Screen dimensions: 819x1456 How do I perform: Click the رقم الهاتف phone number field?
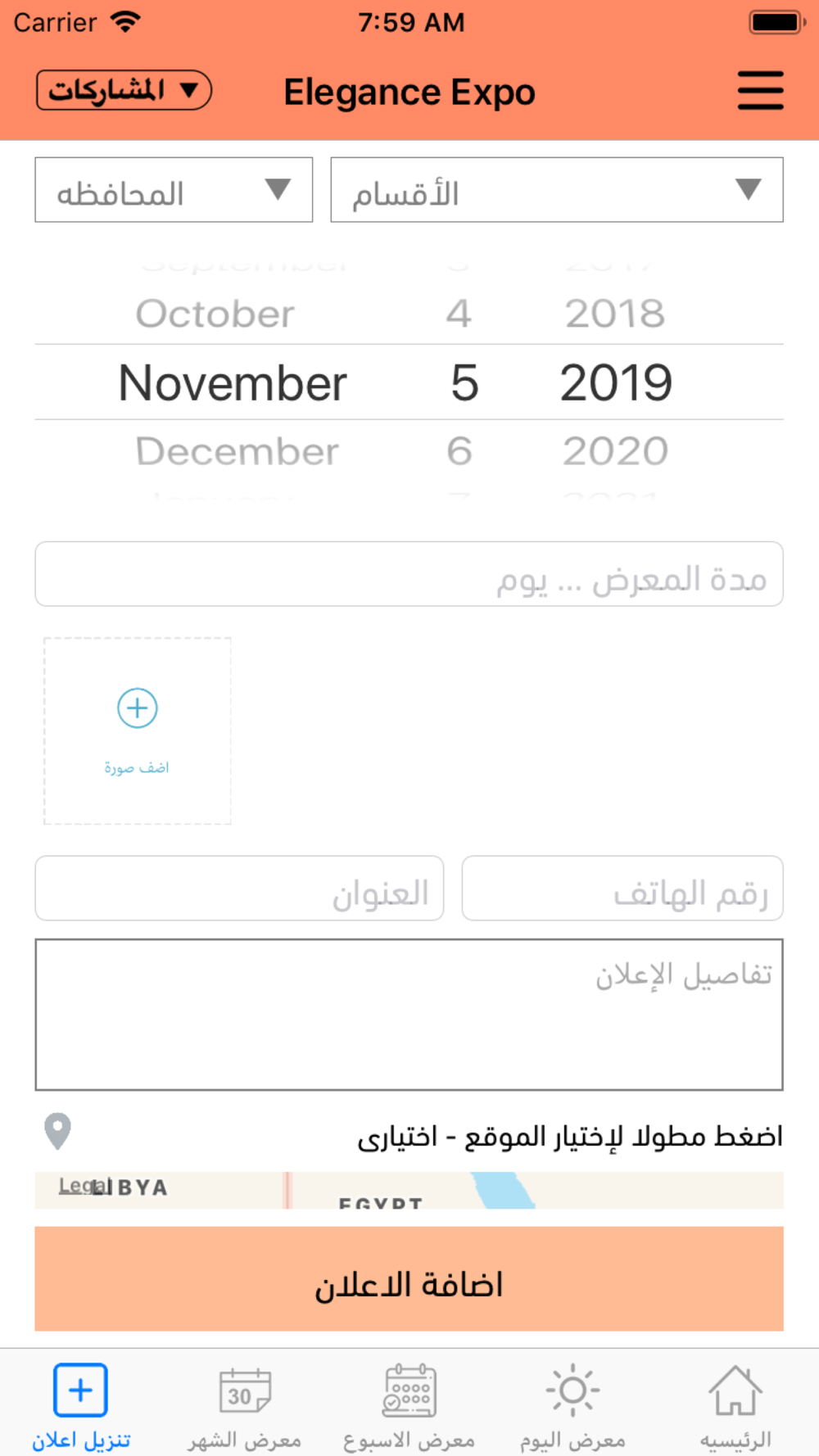[x=622, y=889]
